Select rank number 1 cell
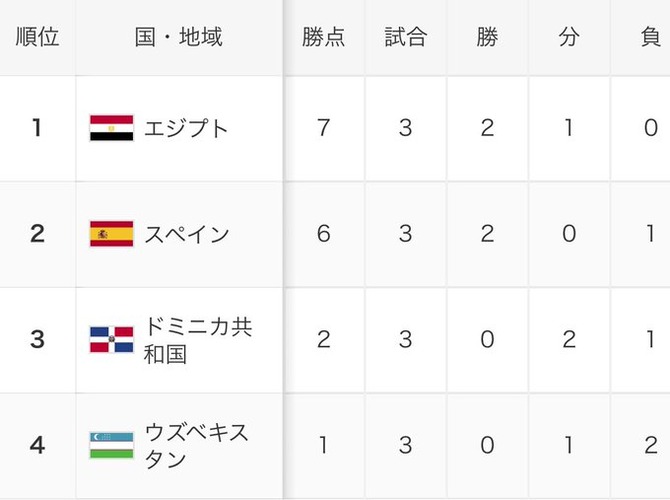670x500 pixels. (38, 128)
